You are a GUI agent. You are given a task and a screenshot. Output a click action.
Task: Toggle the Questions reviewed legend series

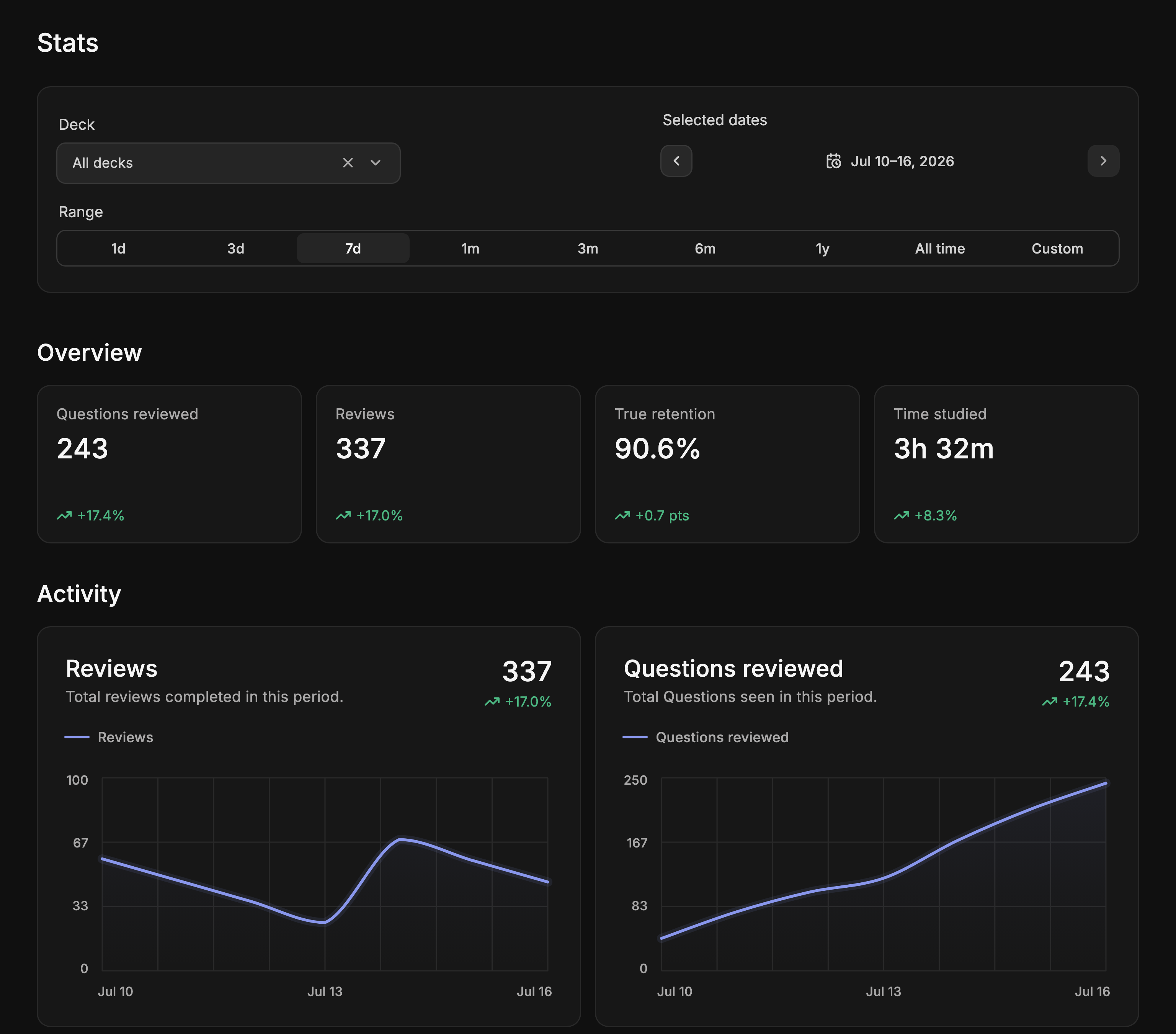click(x=706, y=737)
